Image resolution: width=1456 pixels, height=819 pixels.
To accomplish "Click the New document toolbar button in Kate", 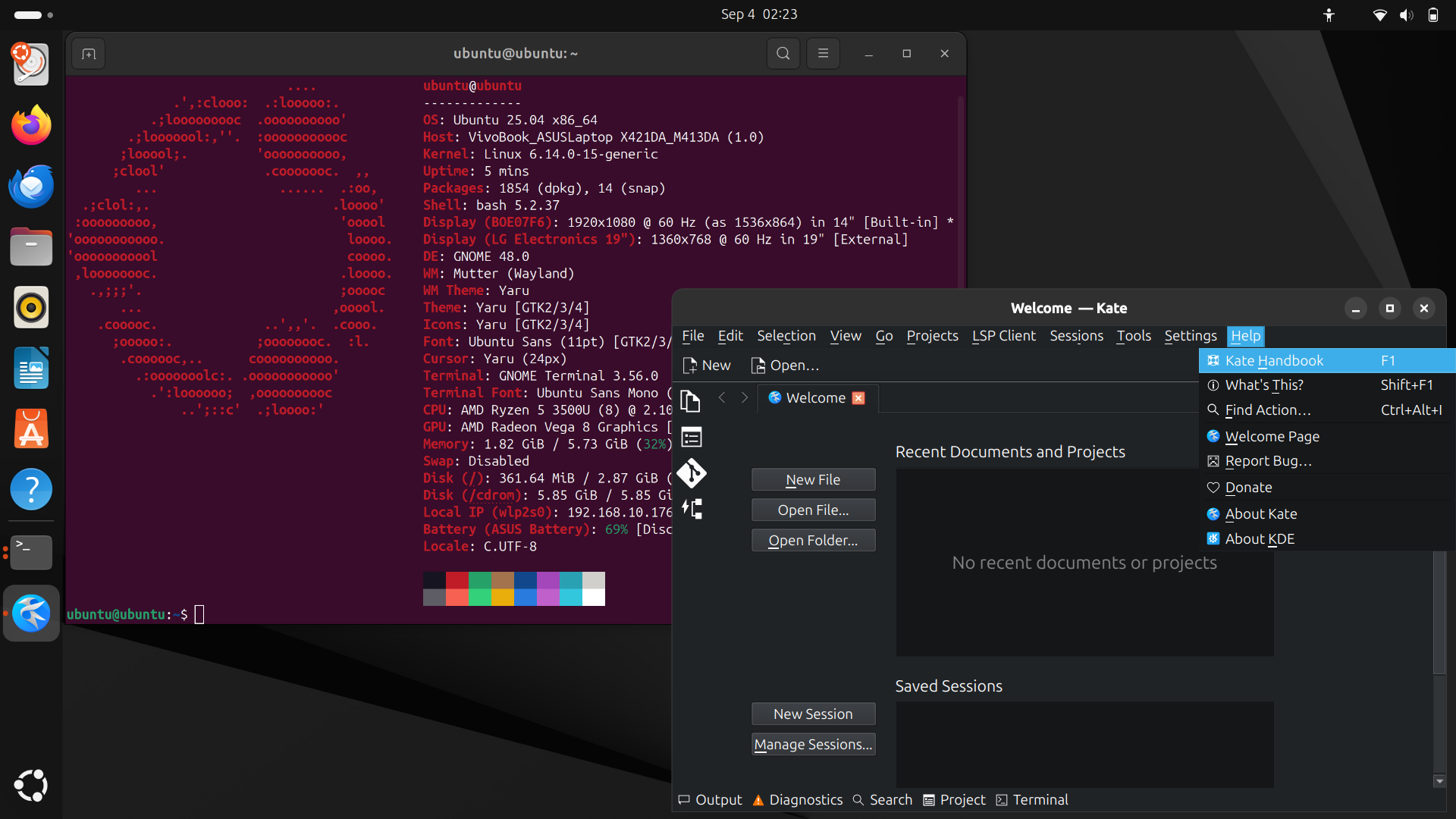I will [x=707, y=366].
